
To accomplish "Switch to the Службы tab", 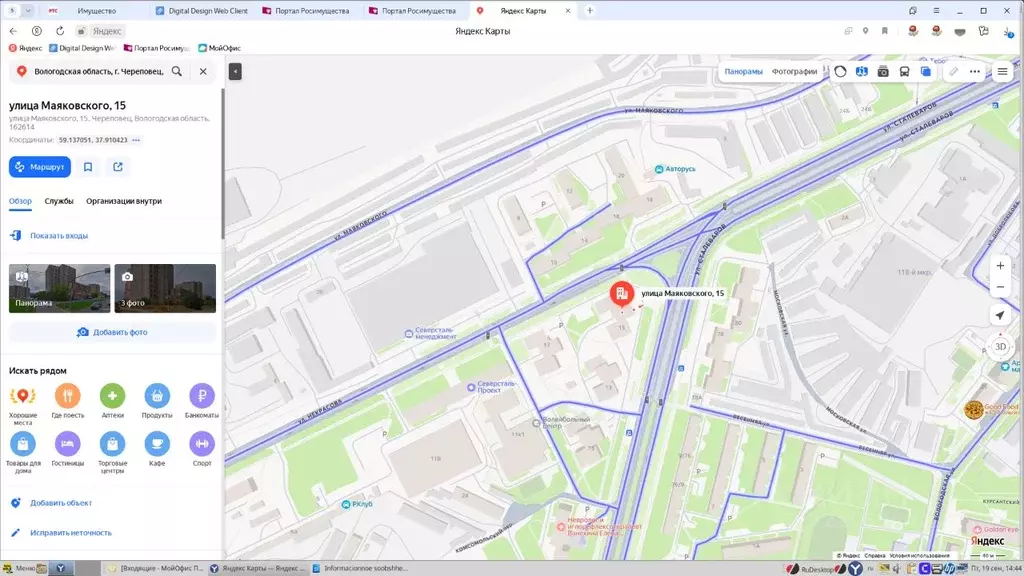I will 59,201.
